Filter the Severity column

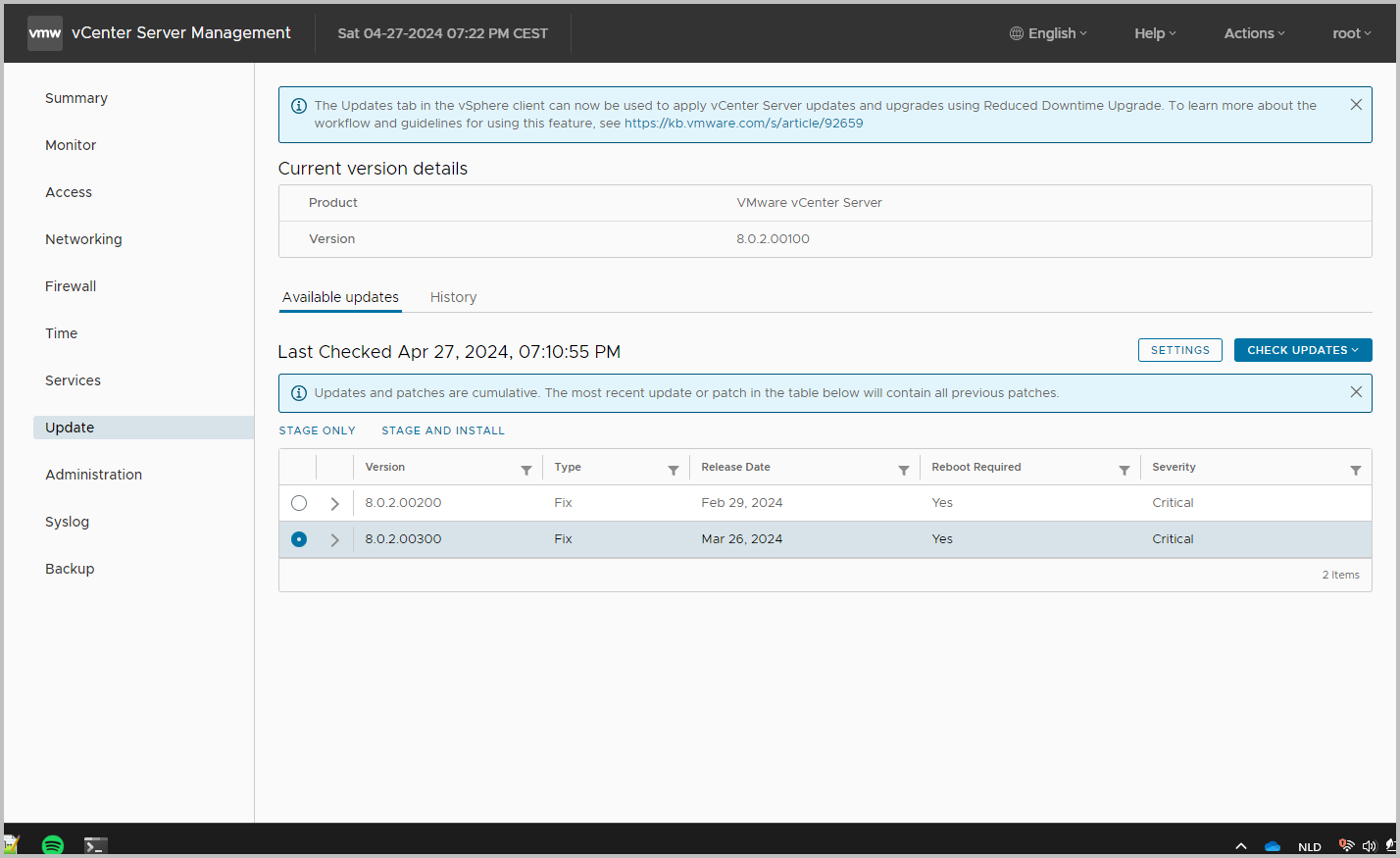tap(1356, 471)
